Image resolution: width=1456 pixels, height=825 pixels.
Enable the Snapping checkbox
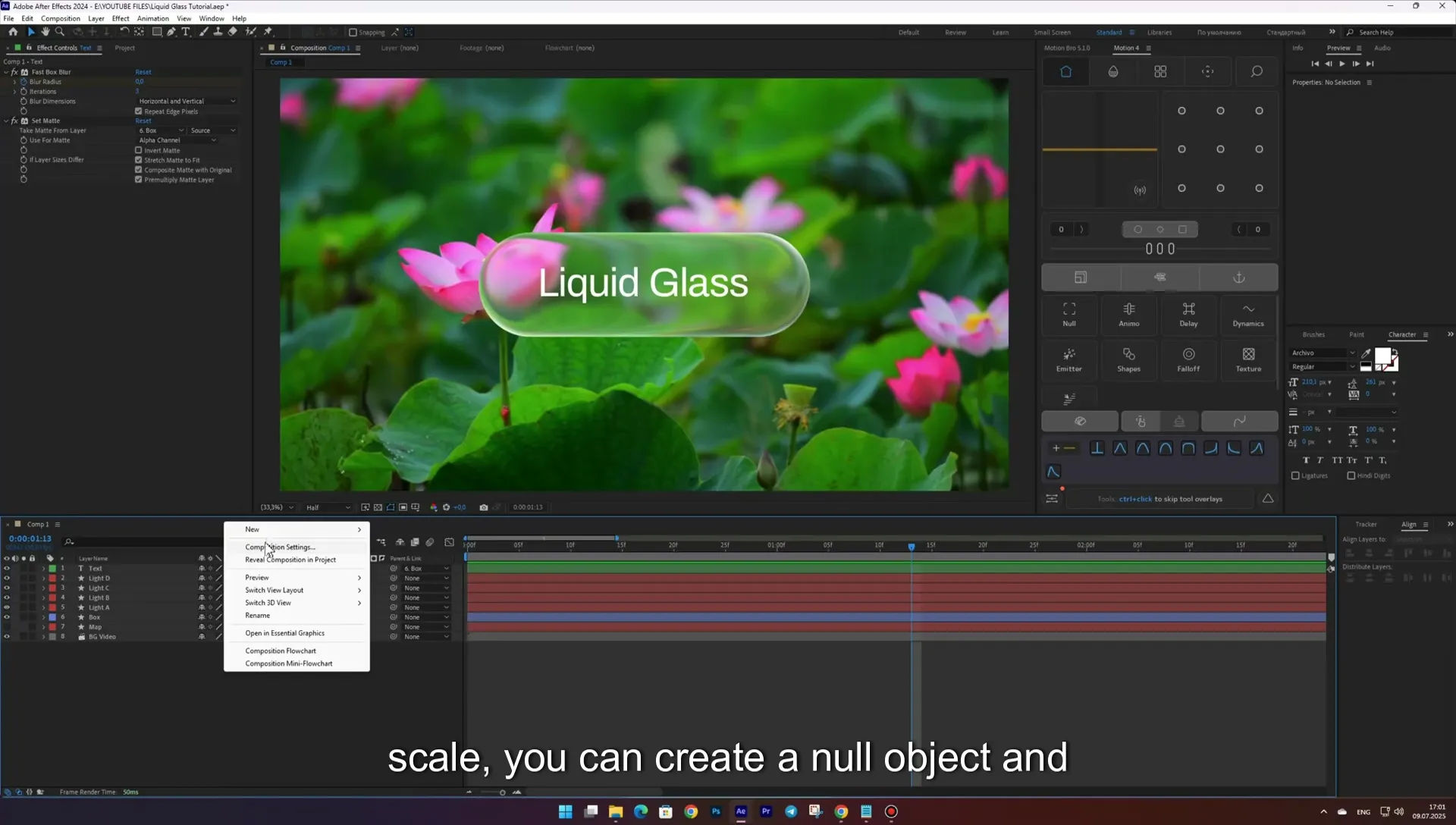(x=353, y=33)
